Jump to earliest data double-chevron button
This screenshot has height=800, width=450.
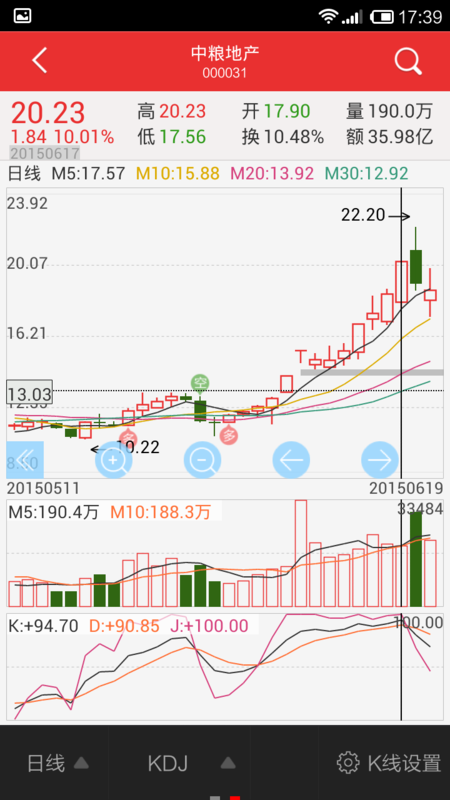25,460
